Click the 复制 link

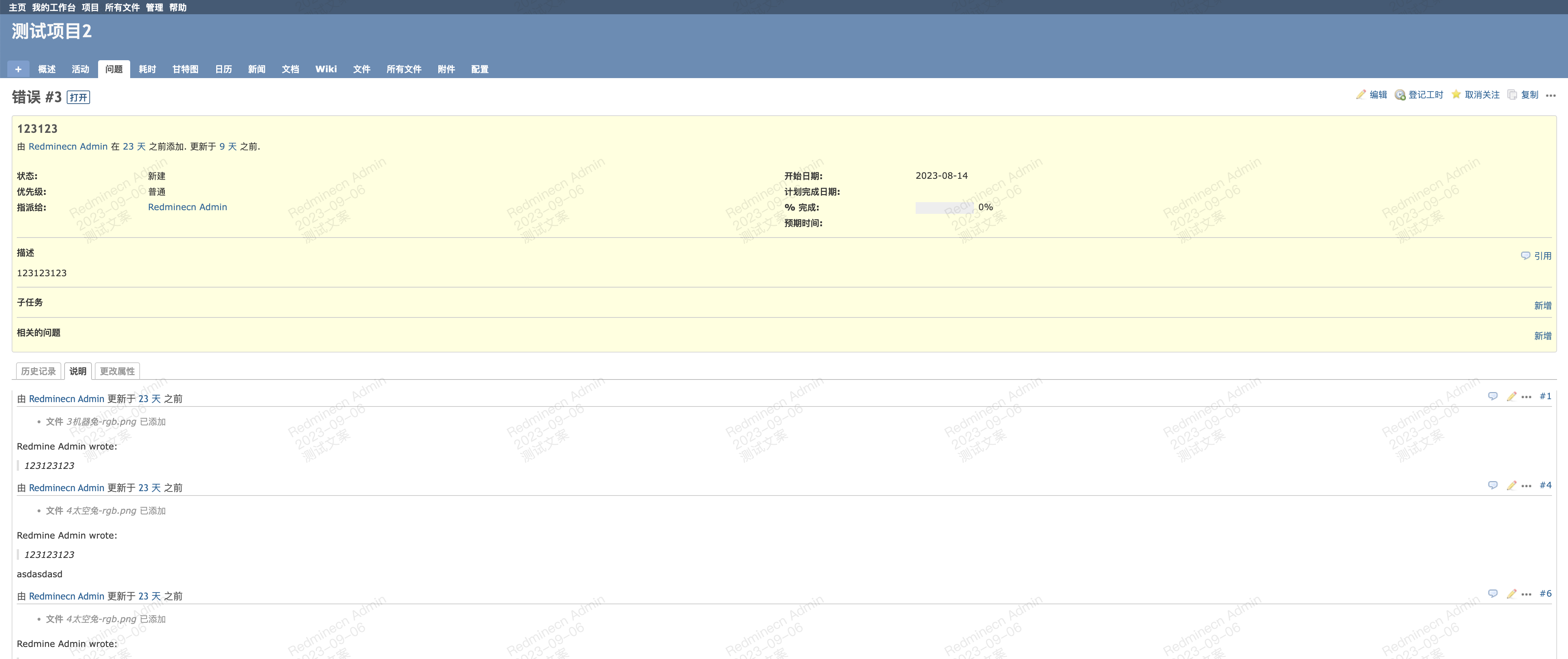pos(1530,95)
